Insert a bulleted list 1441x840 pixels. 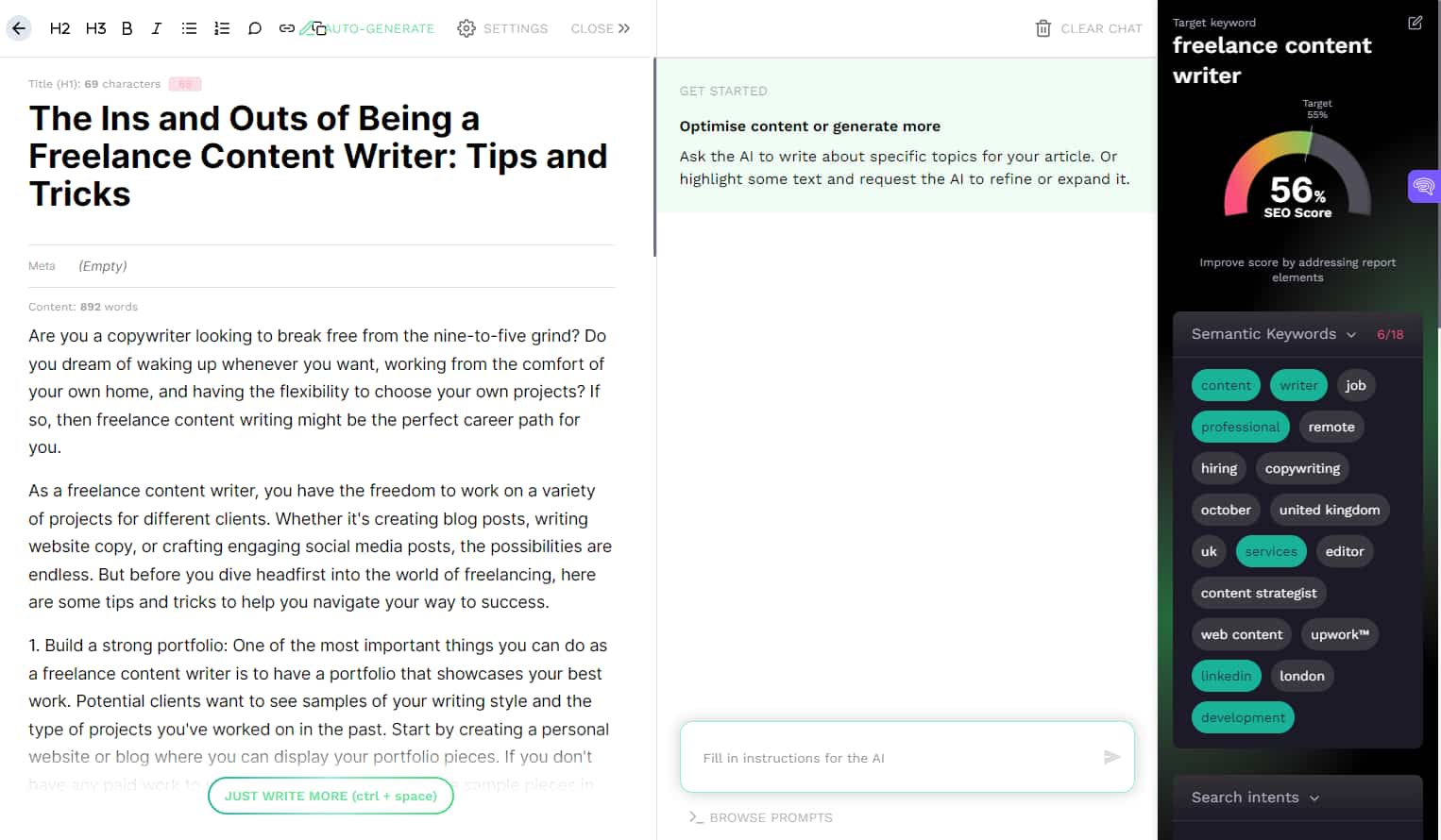189,28
